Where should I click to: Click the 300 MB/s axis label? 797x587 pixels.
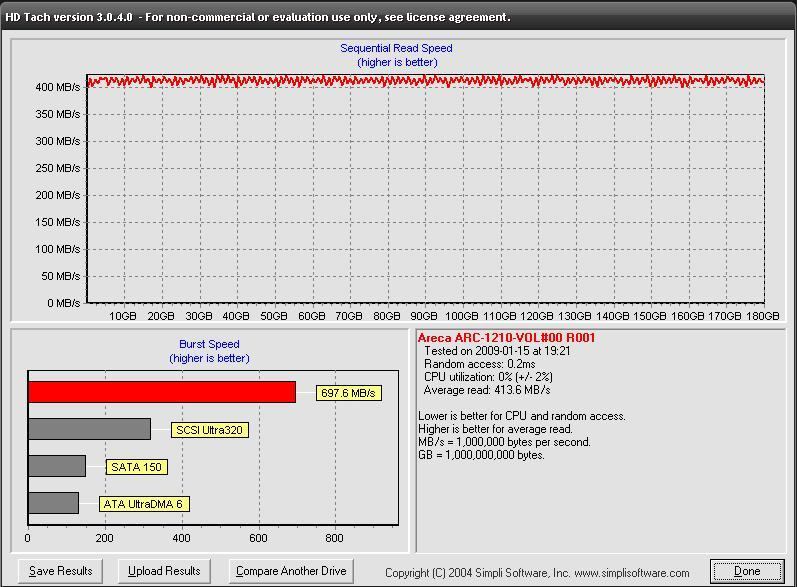pyautogui.click(x=57, y=141)
